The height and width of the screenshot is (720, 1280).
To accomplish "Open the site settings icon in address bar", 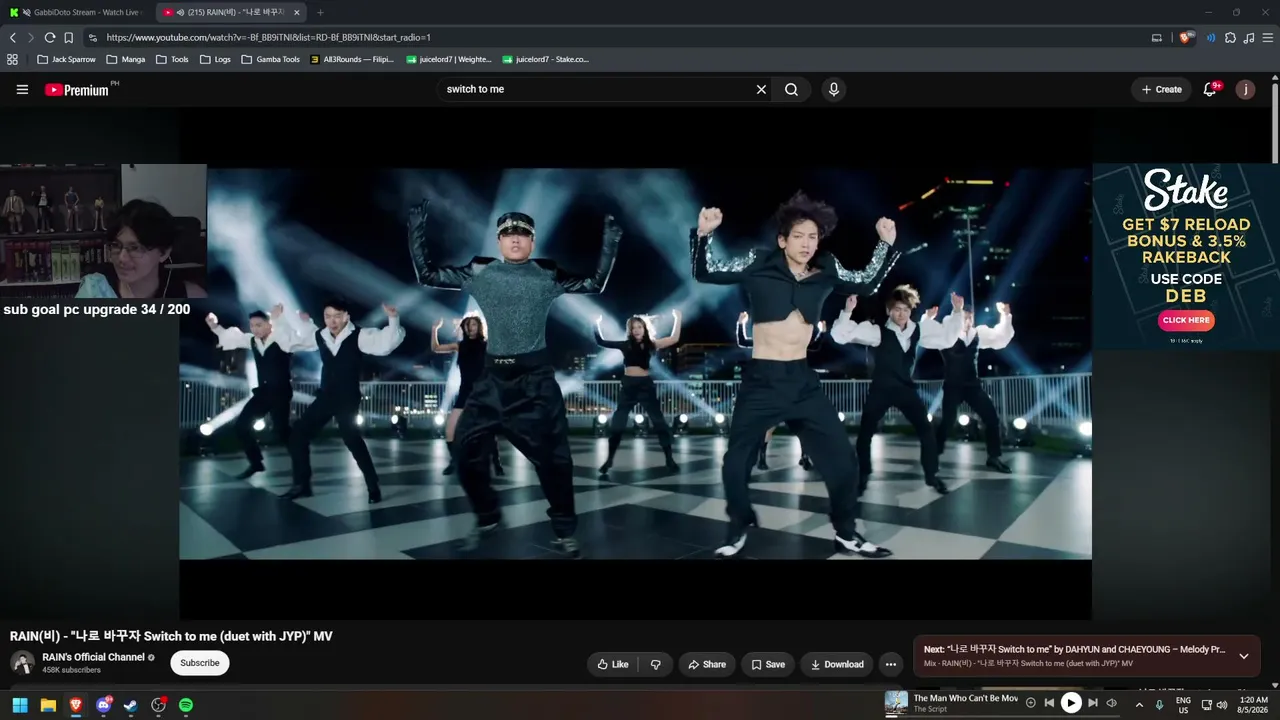I will [x=93, y=38].
